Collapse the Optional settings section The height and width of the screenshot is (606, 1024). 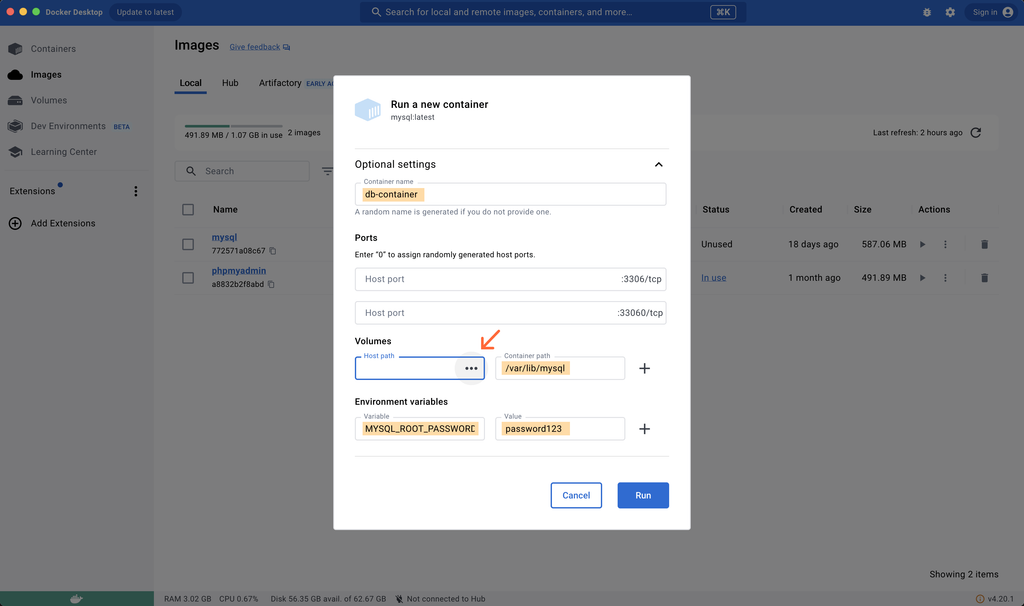tap(658, 164)
